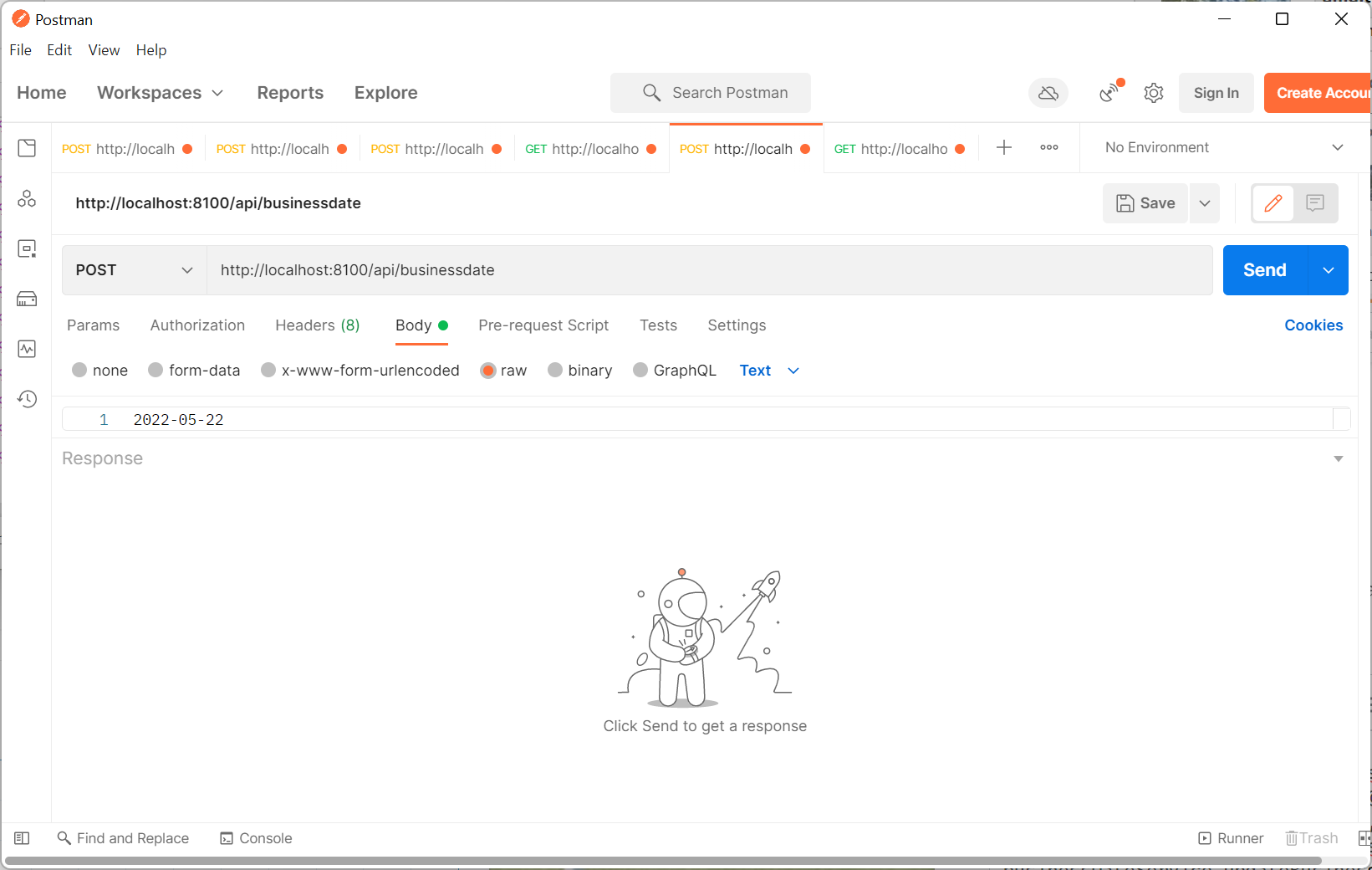The image size is (1372, 870).
Task: Click the horizontal scrollbar at the window bottom
Action: tap(664, 861)
